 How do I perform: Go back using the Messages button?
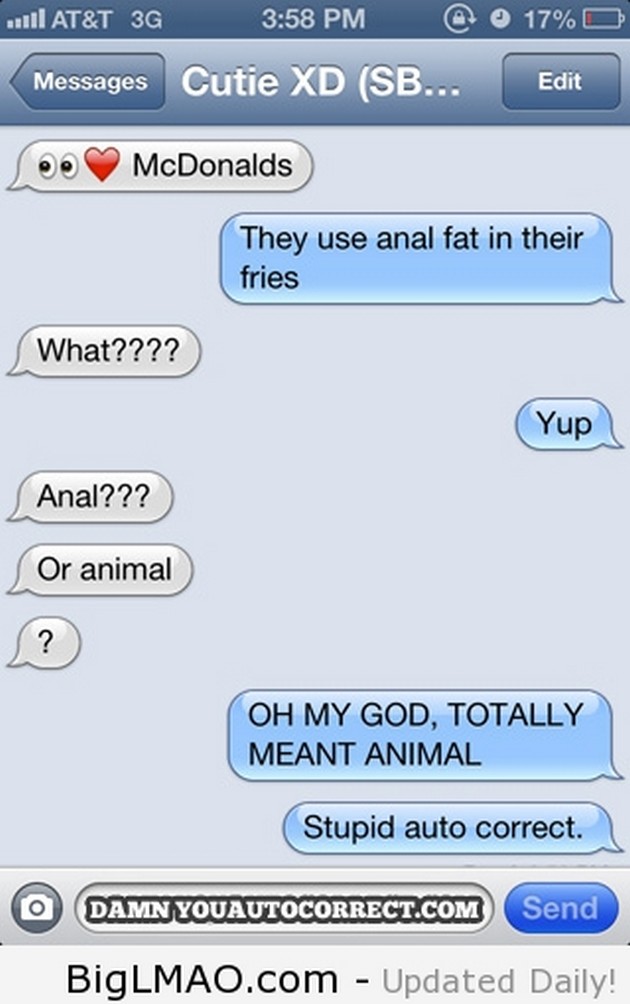(x=88, y=81)
